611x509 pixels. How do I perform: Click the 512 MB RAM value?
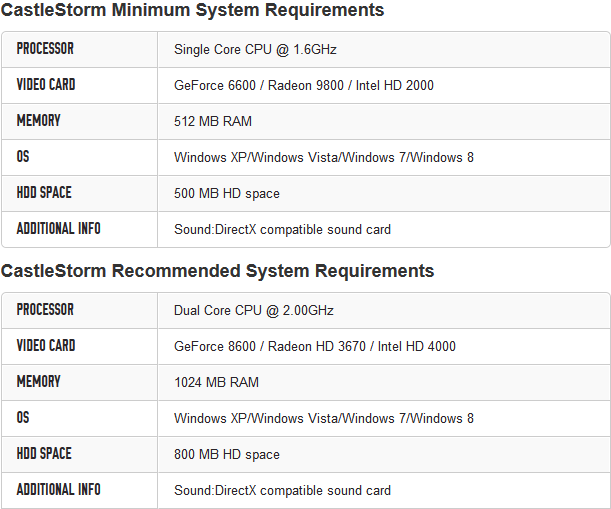[x=213, y=121]
